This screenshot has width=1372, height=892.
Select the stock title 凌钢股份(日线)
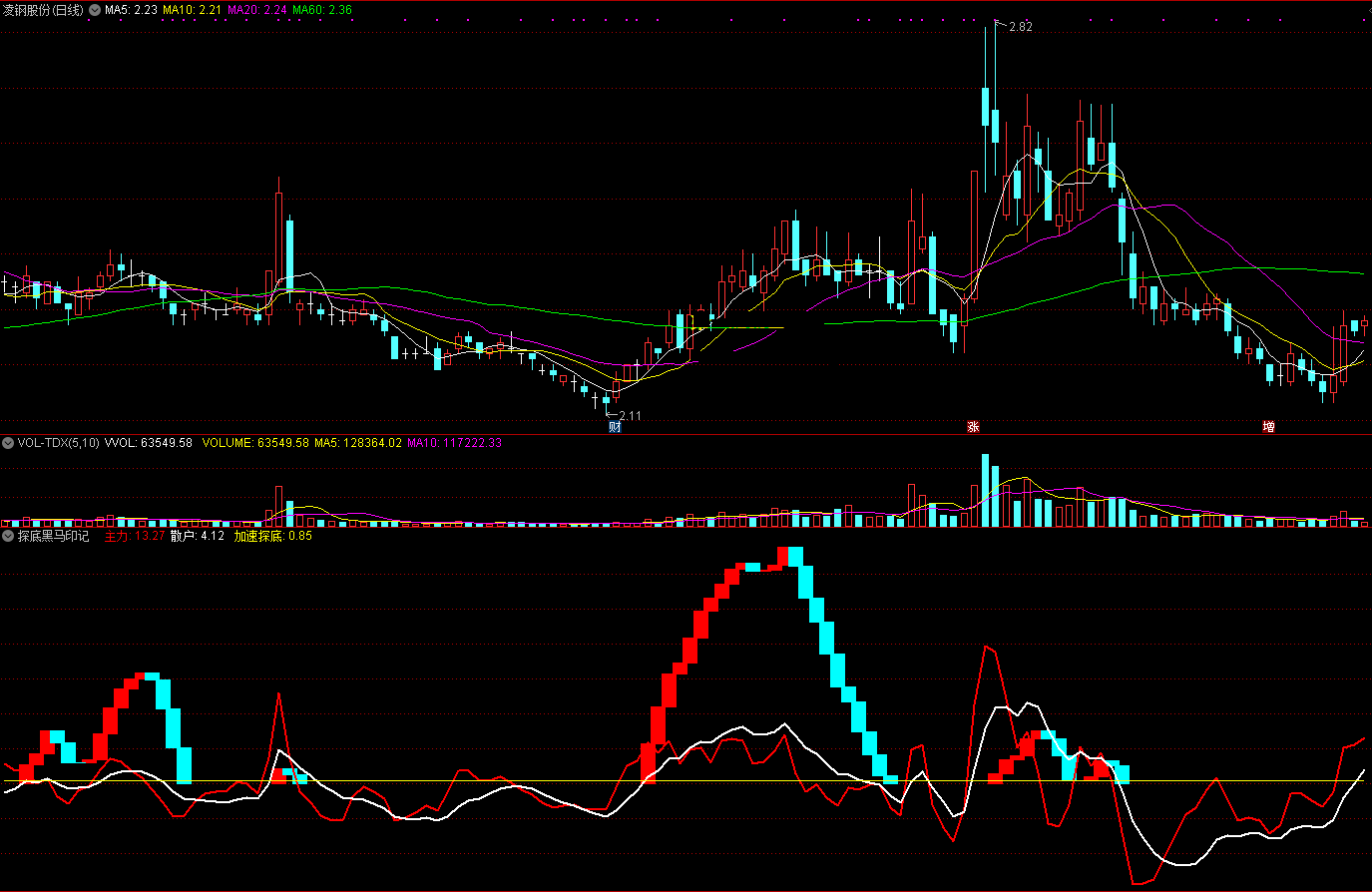(x=44, y=10)
